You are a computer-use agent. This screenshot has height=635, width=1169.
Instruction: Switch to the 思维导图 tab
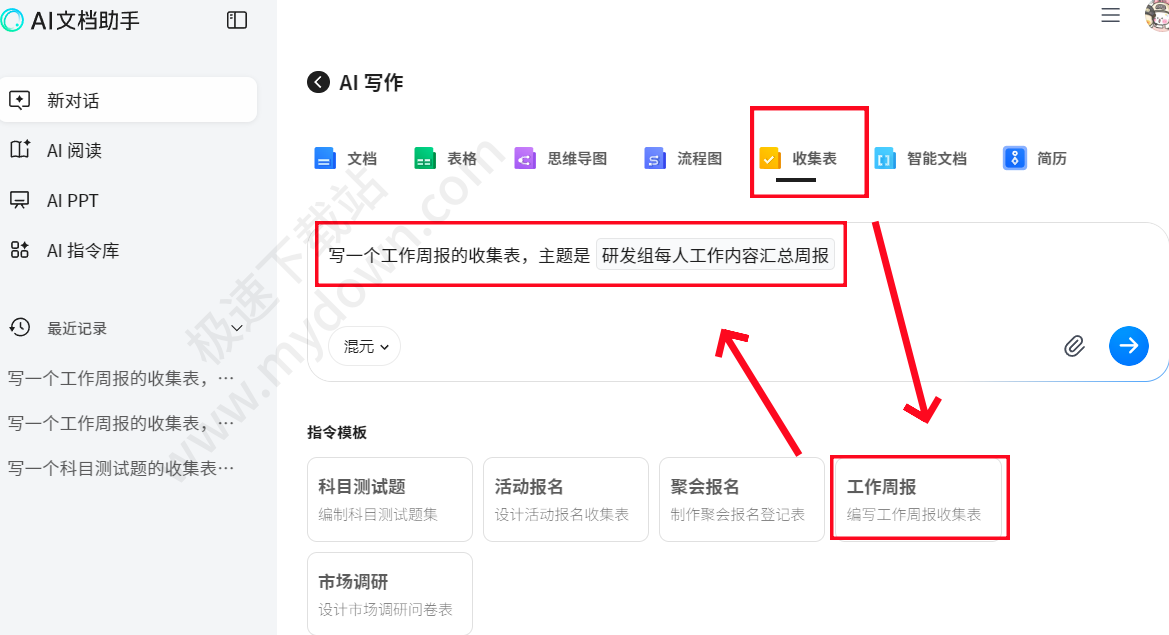(561, 158)
